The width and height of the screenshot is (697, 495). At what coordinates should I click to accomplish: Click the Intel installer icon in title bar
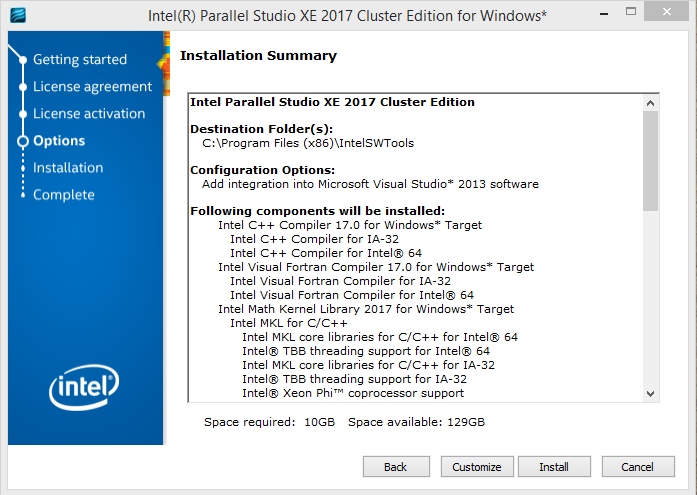pos(17,16)
